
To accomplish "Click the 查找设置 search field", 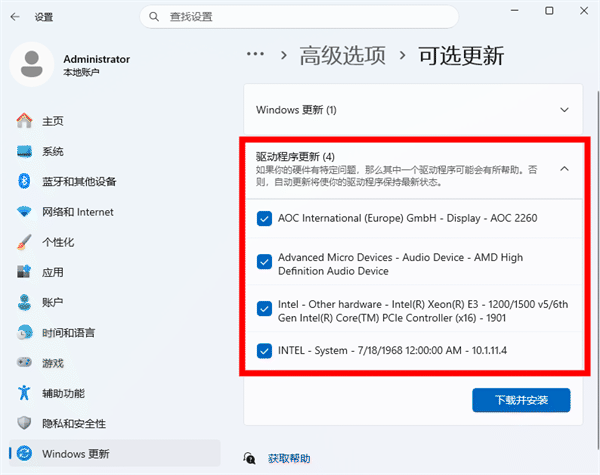I will 299,17.
